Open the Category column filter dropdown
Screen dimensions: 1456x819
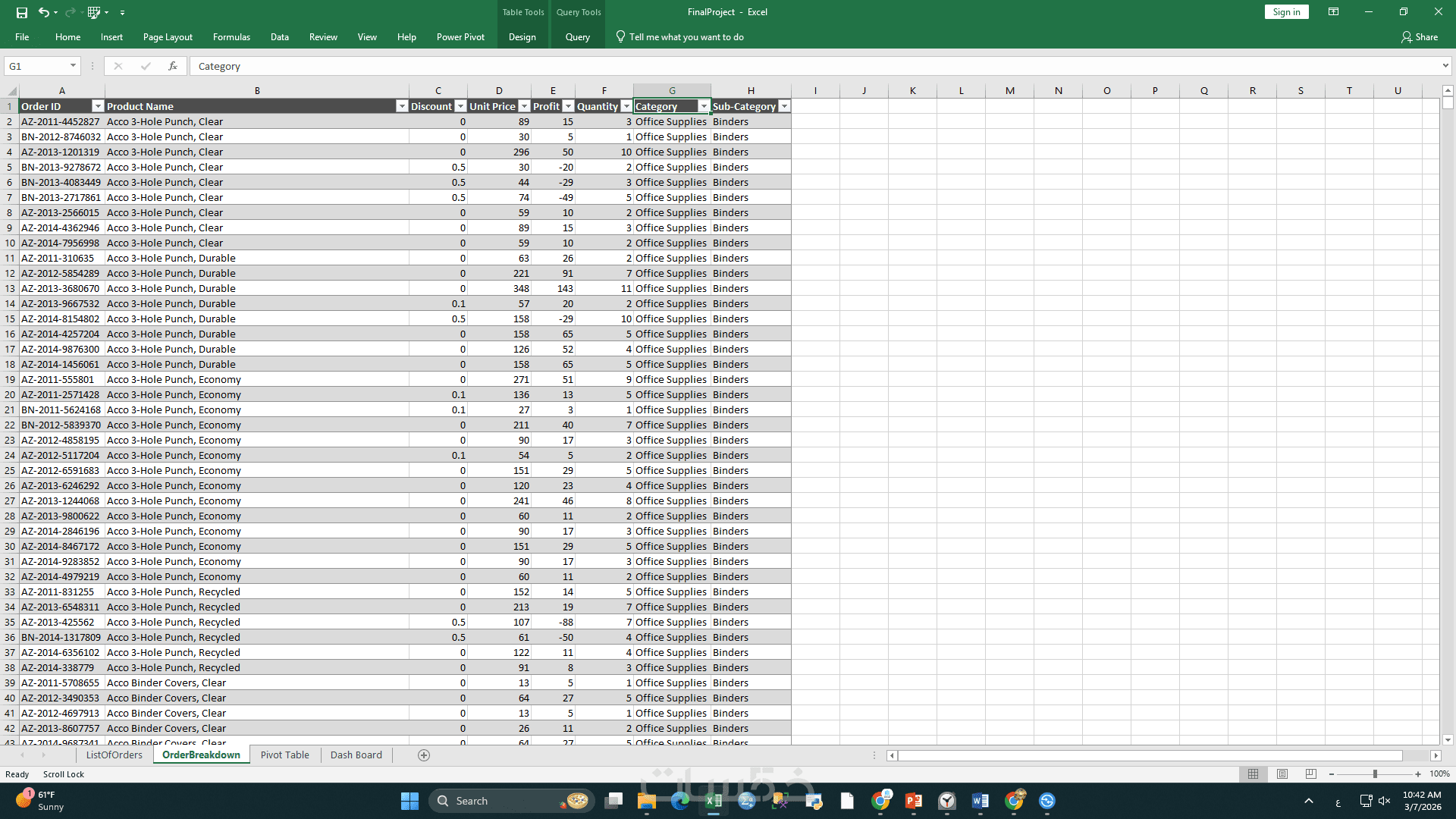click(704, 107)
